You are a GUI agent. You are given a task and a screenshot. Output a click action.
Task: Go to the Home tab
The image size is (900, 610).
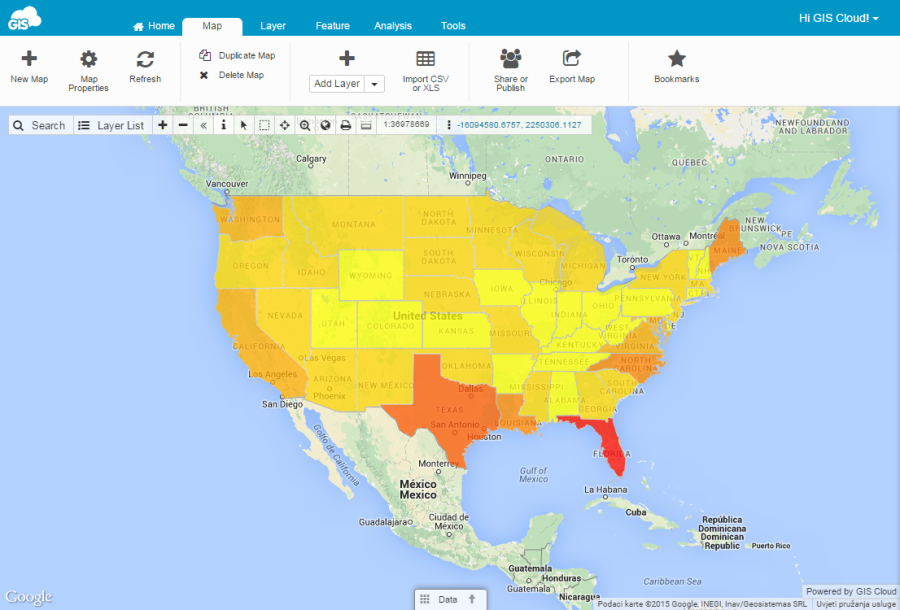pos(154,26)
